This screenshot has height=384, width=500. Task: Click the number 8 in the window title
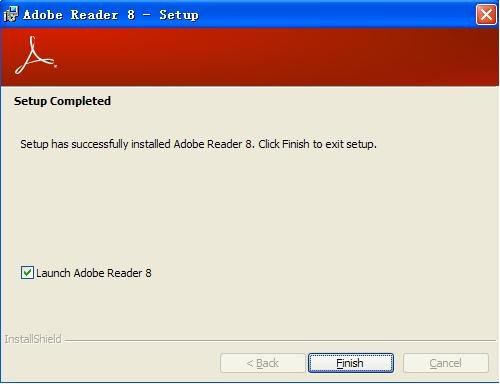[131, 15]
